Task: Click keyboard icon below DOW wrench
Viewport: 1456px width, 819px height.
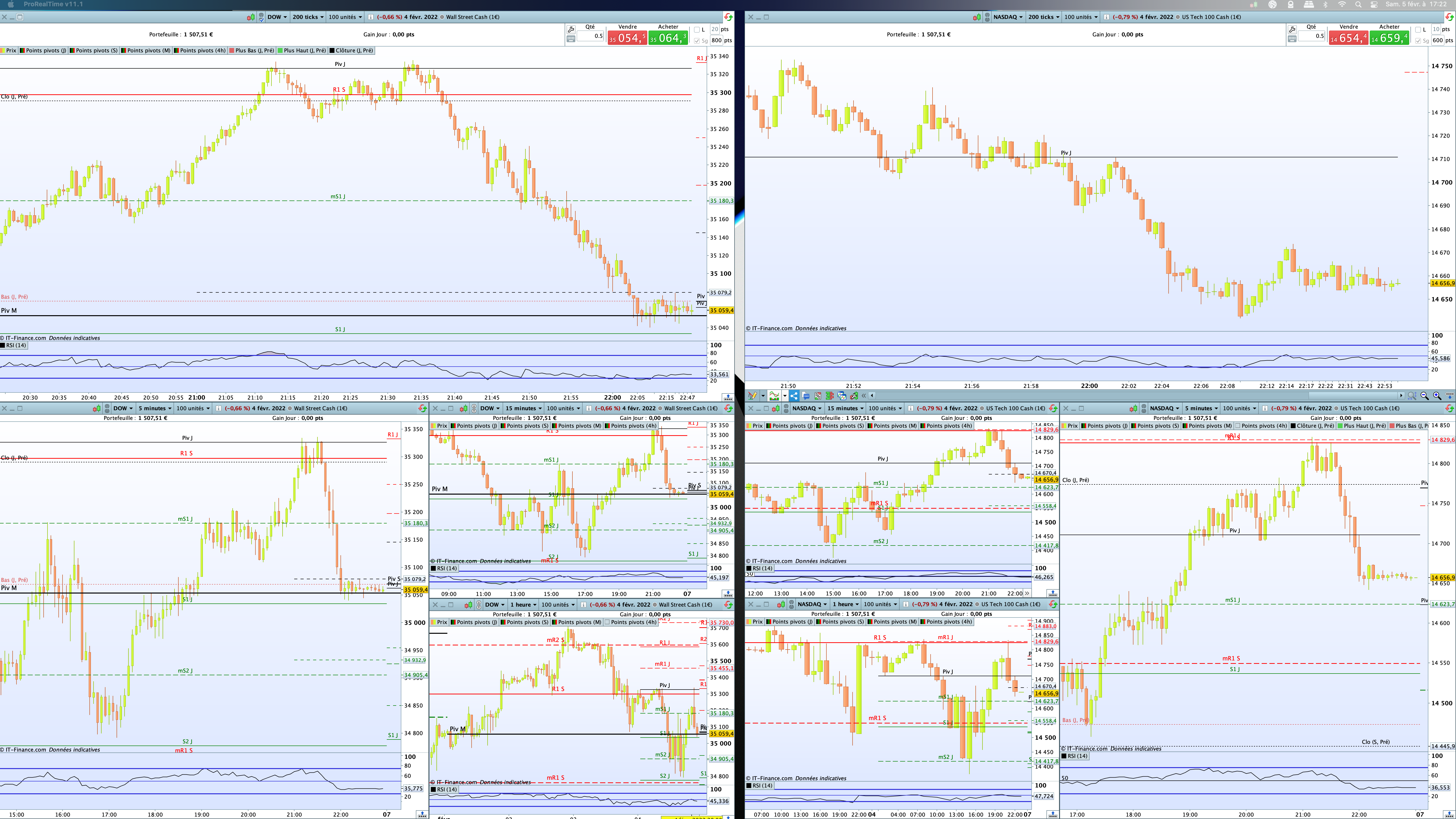Action: tap(571, 39)
